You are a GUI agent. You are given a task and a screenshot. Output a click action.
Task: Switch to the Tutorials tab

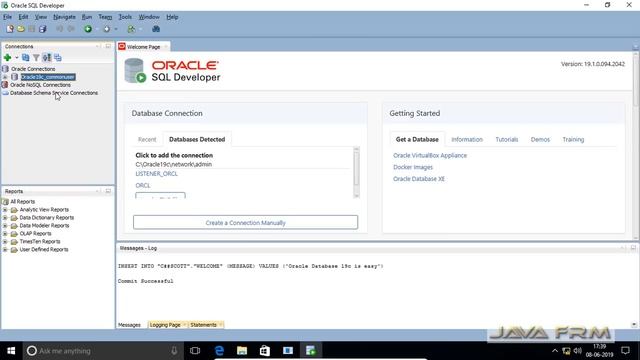click(x=507, y=139)
